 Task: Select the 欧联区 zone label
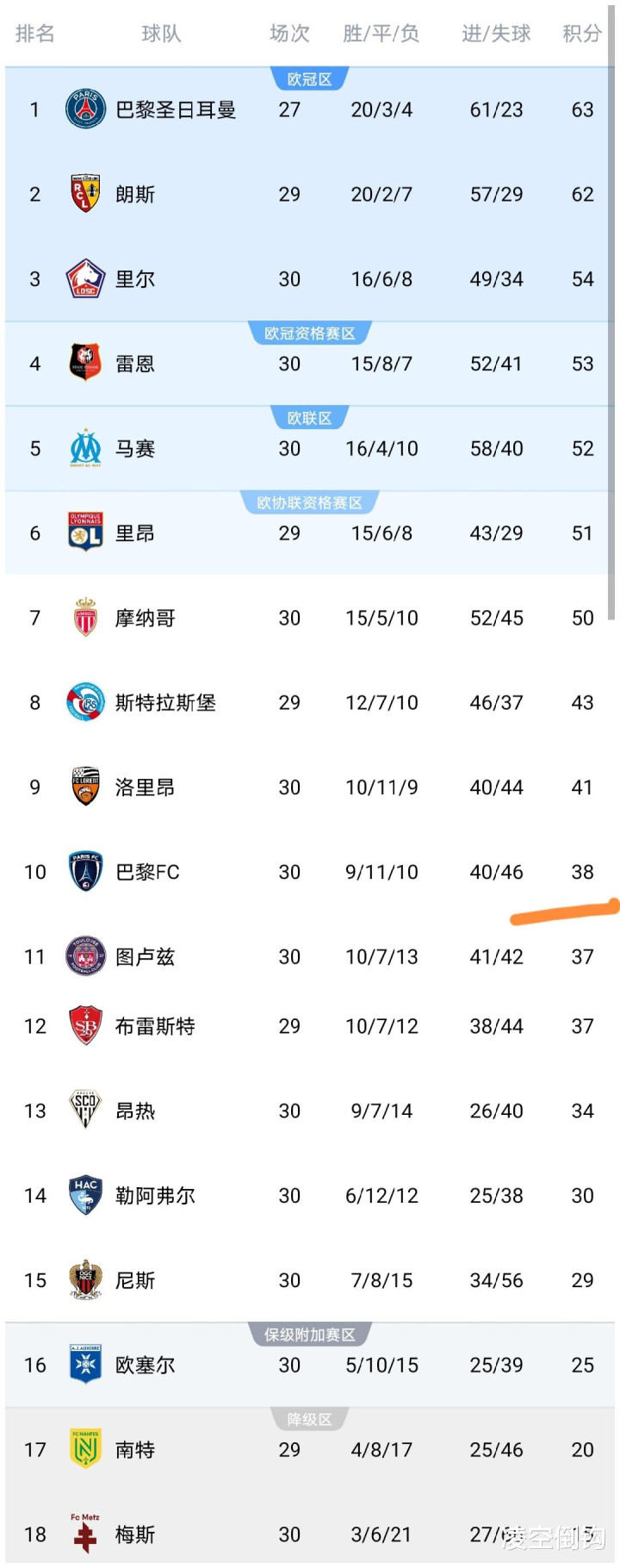309,418
